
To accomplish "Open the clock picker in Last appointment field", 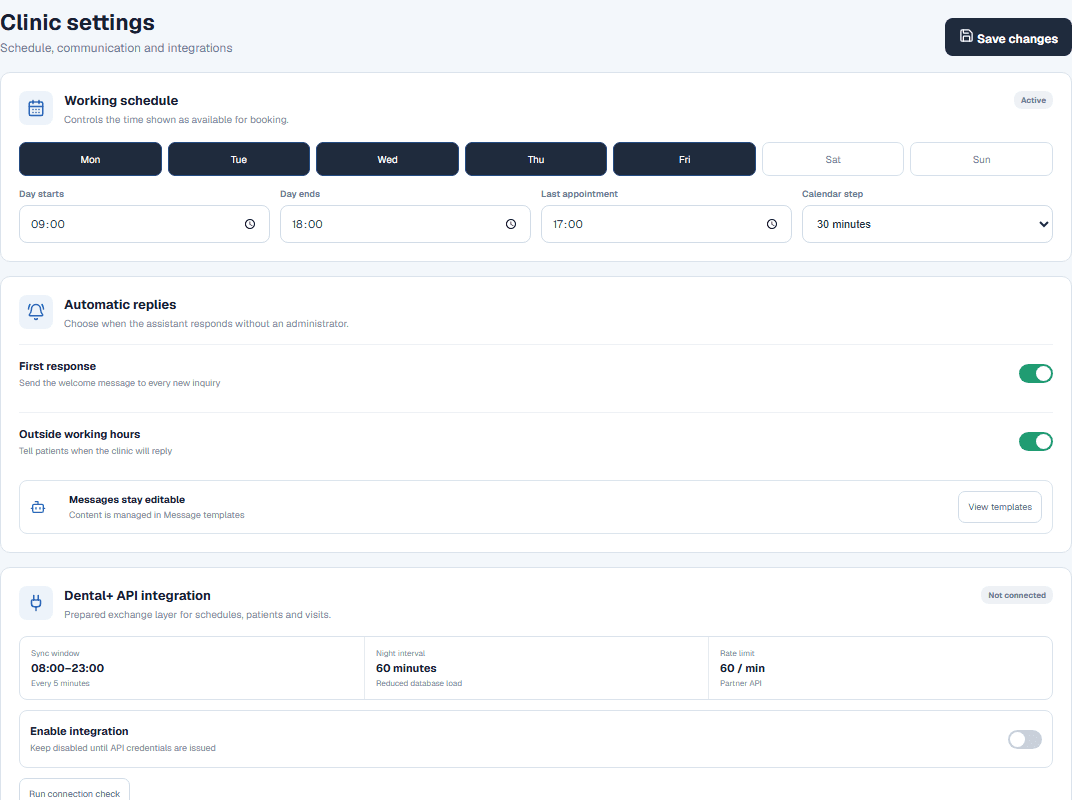I will pos(772,224).
